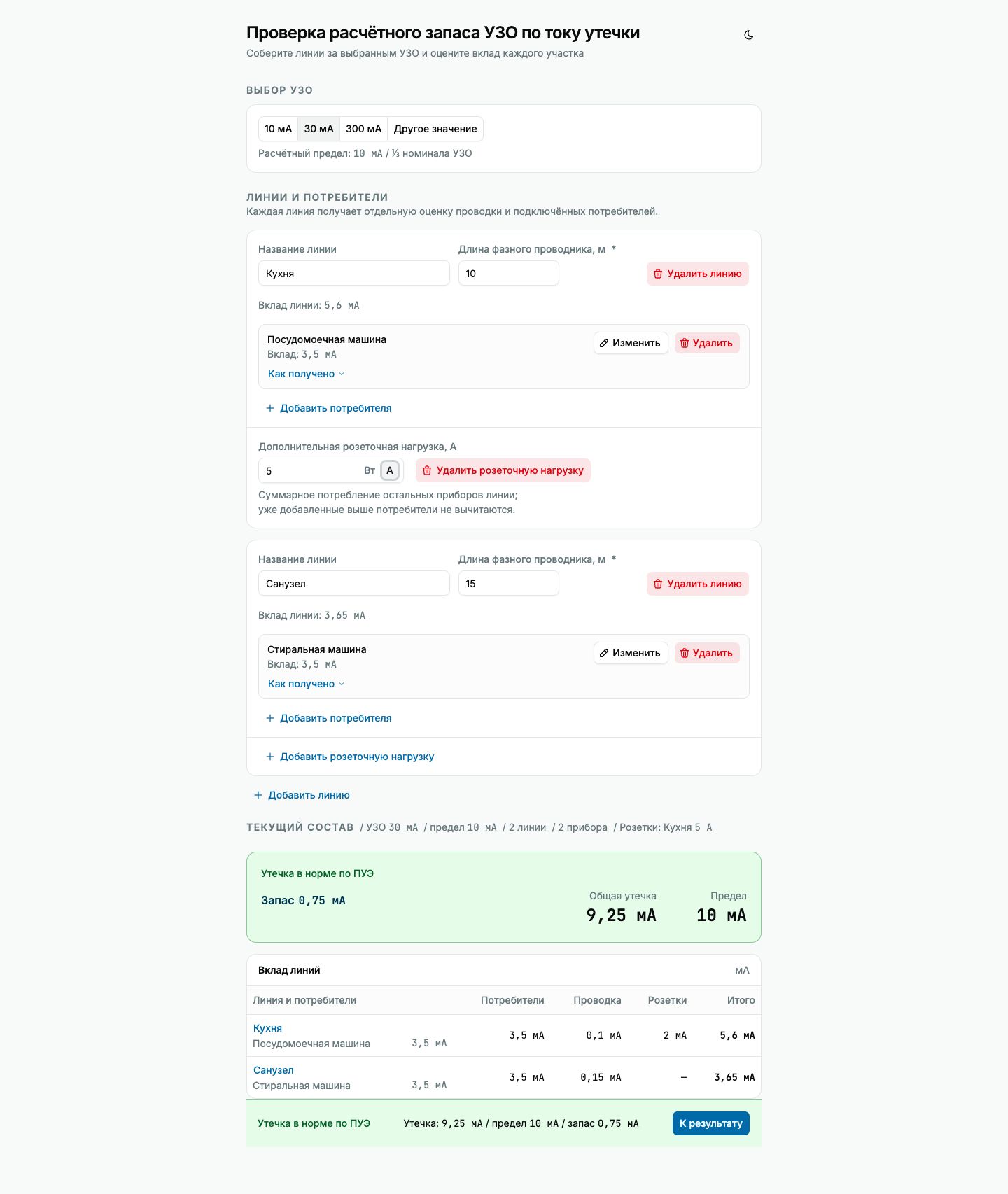Screen dimensions: 1008x1194
Task: Switch socket load unit to А
Action: point(390,470)
